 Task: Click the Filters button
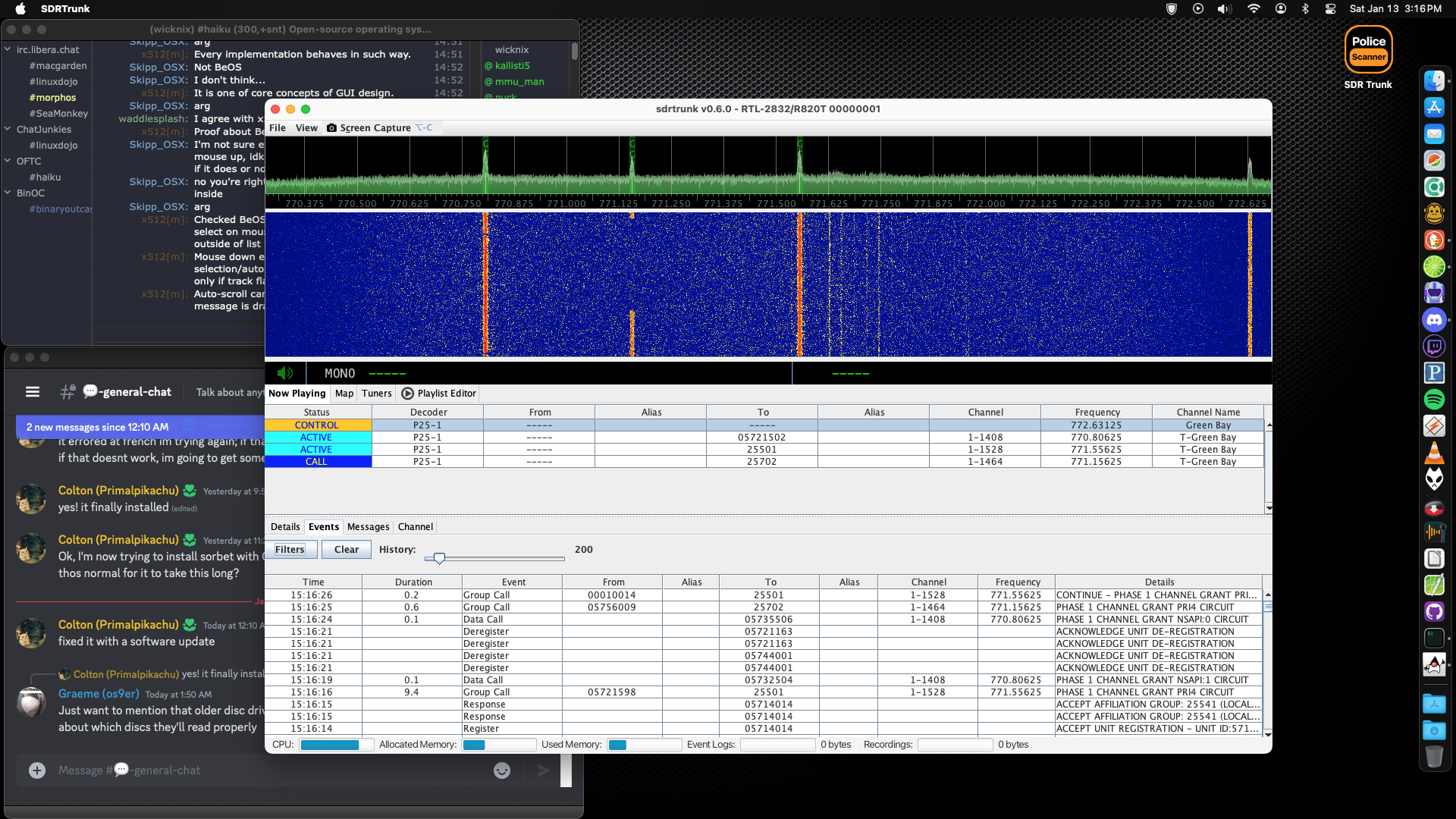(290, 550)
